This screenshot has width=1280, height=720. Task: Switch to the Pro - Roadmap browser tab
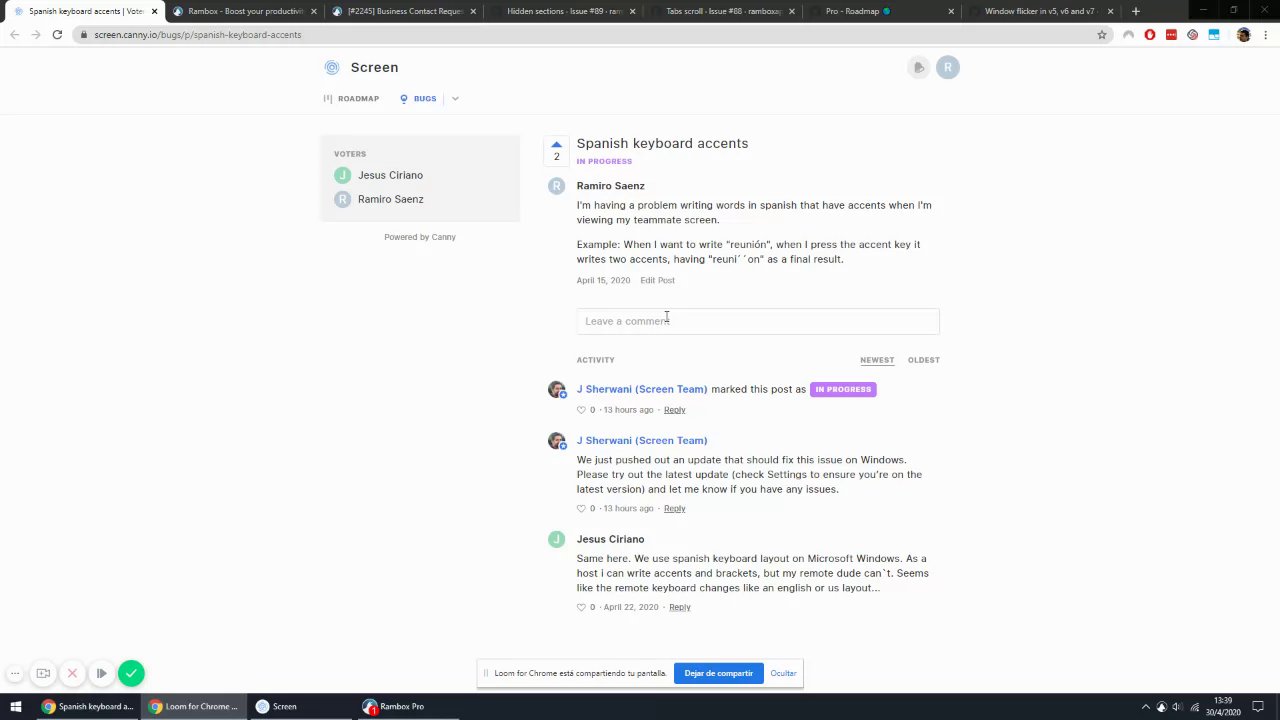tap(883, 12)
